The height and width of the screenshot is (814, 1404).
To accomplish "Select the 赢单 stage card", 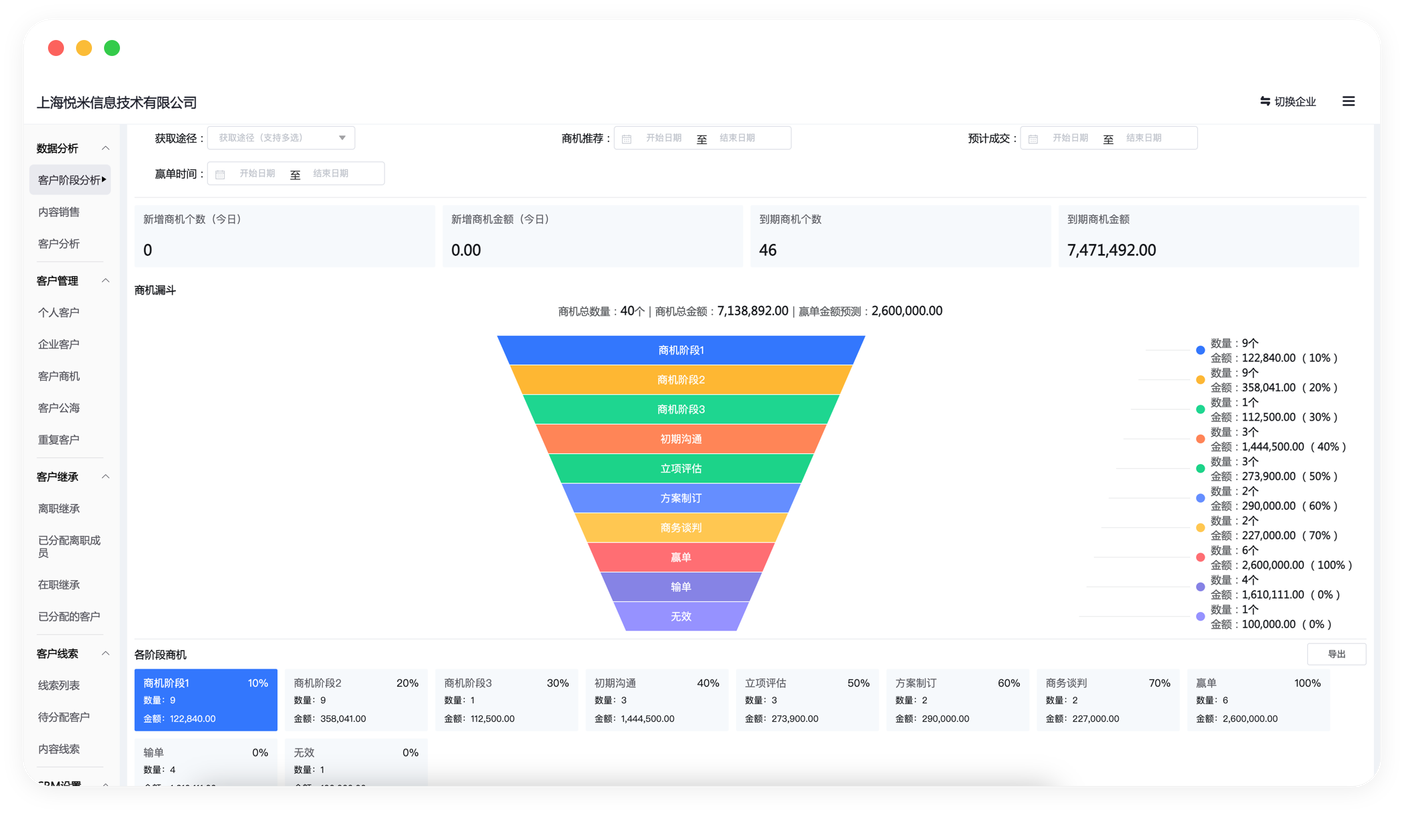I will [1258, 700].
